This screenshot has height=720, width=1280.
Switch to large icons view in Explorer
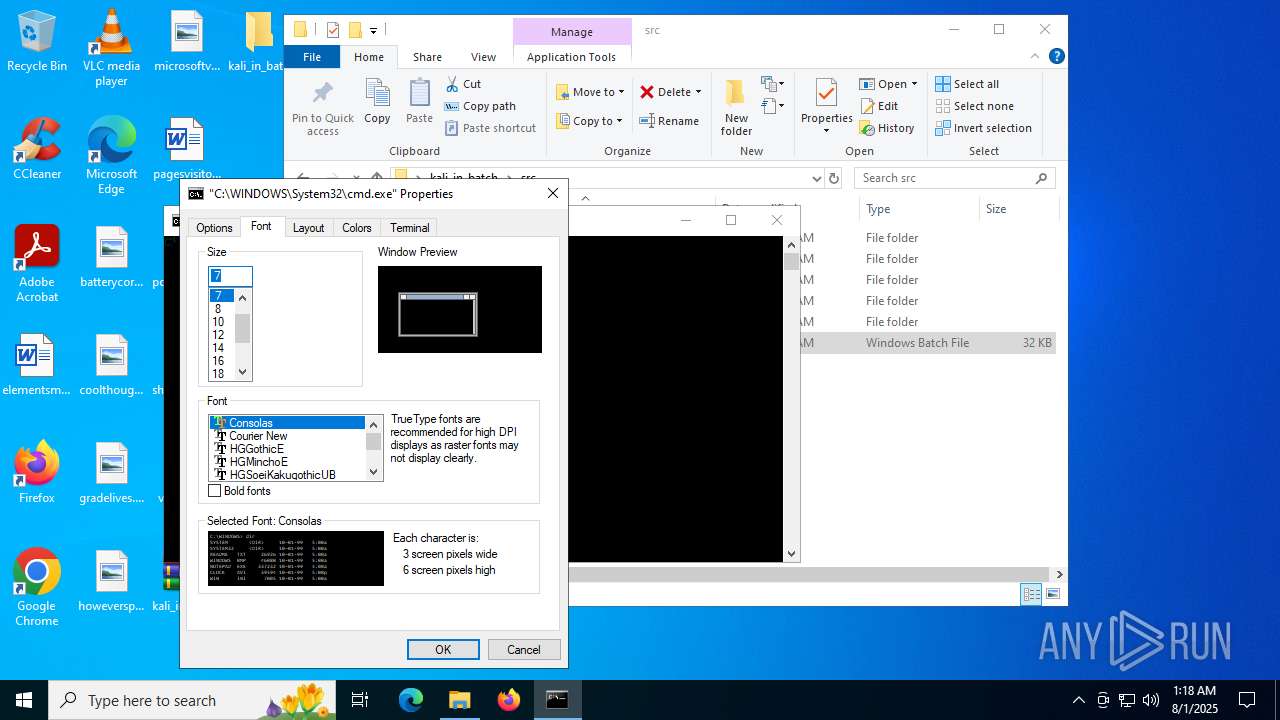[1052, 594]
